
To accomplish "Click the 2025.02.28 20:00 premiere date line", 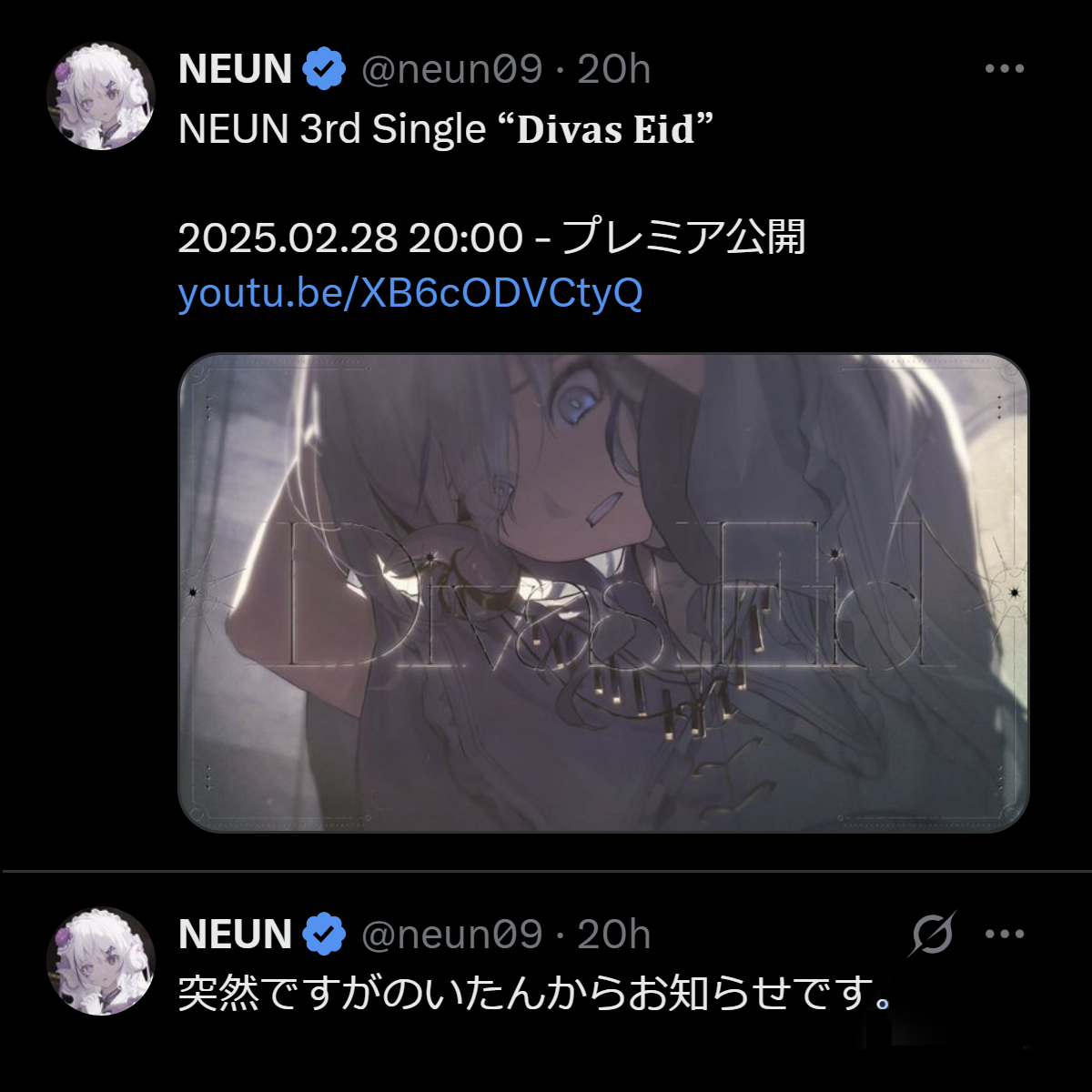I will 492,238.
